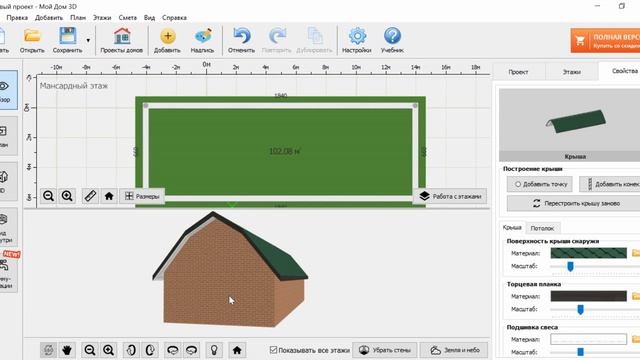Open the Правка menu
Image resolution: width=640 pixels, height=360 pixels.
[17, 18]
